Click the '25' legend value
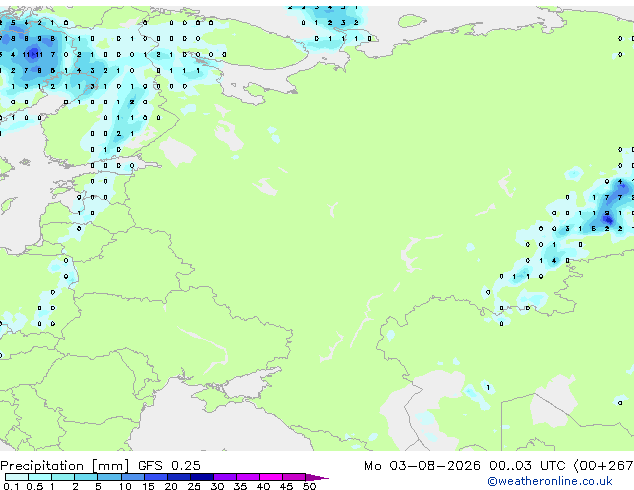Viewport: 634px width, 490px height. tap(194, 486)
